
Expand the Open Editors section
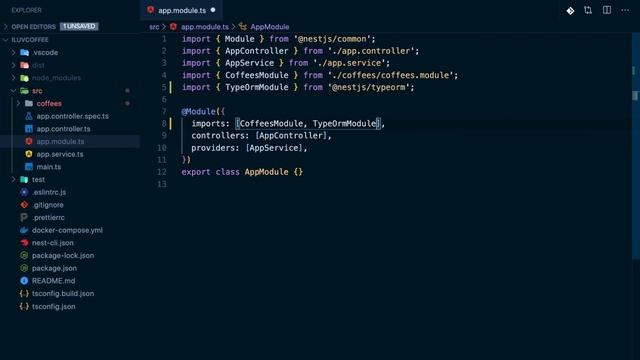click(x=6, y=27)
